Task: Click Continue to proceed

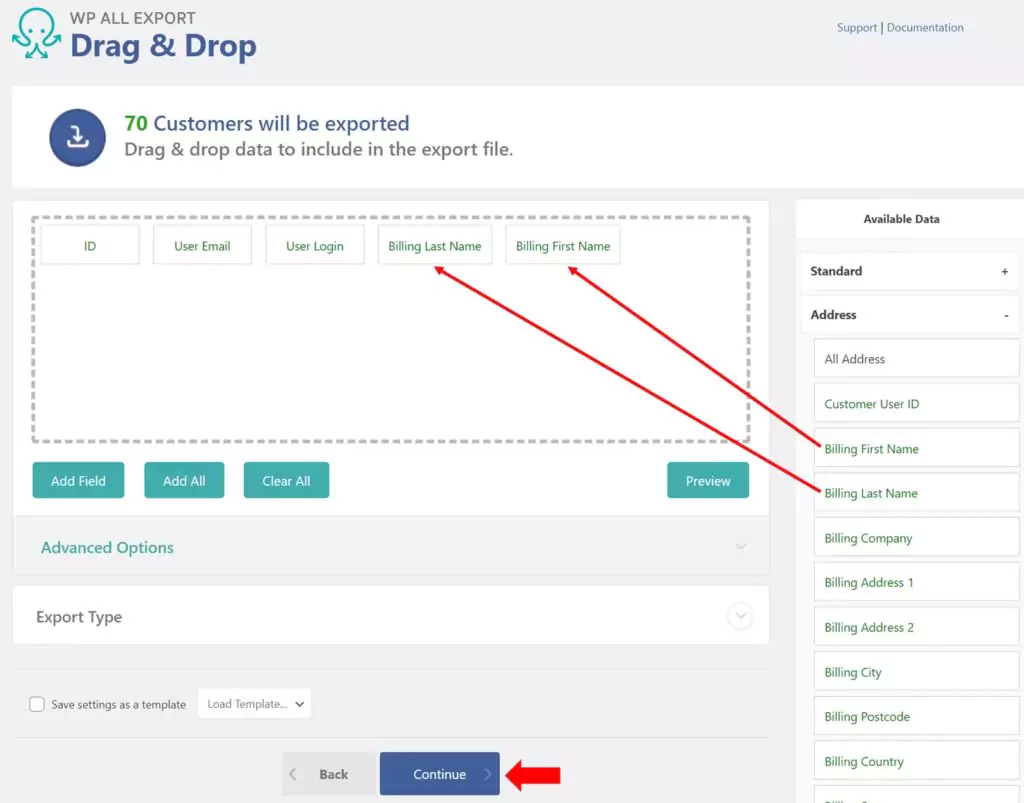Action: pyautogui.click(x=440, y=774)
